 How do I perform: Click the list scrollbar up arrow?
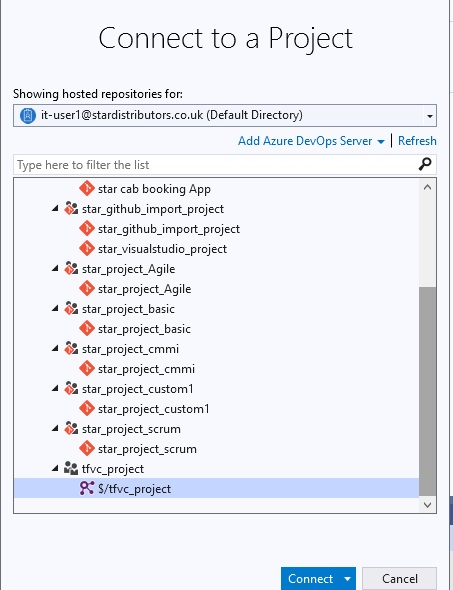pos(427,187)
